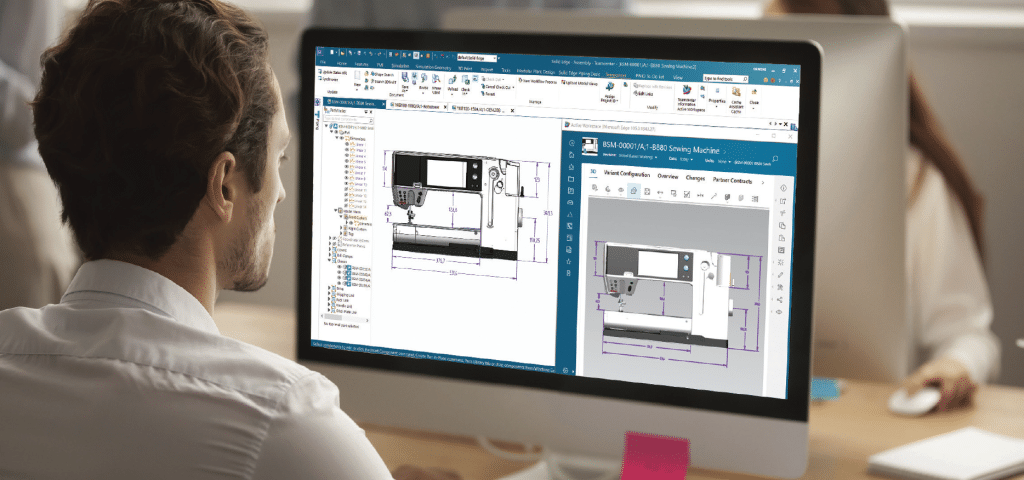Open the Changes tab in Active Workspace
Image resolution: width=1024 pixels, height=480 pixels.
tap(696, 178)
